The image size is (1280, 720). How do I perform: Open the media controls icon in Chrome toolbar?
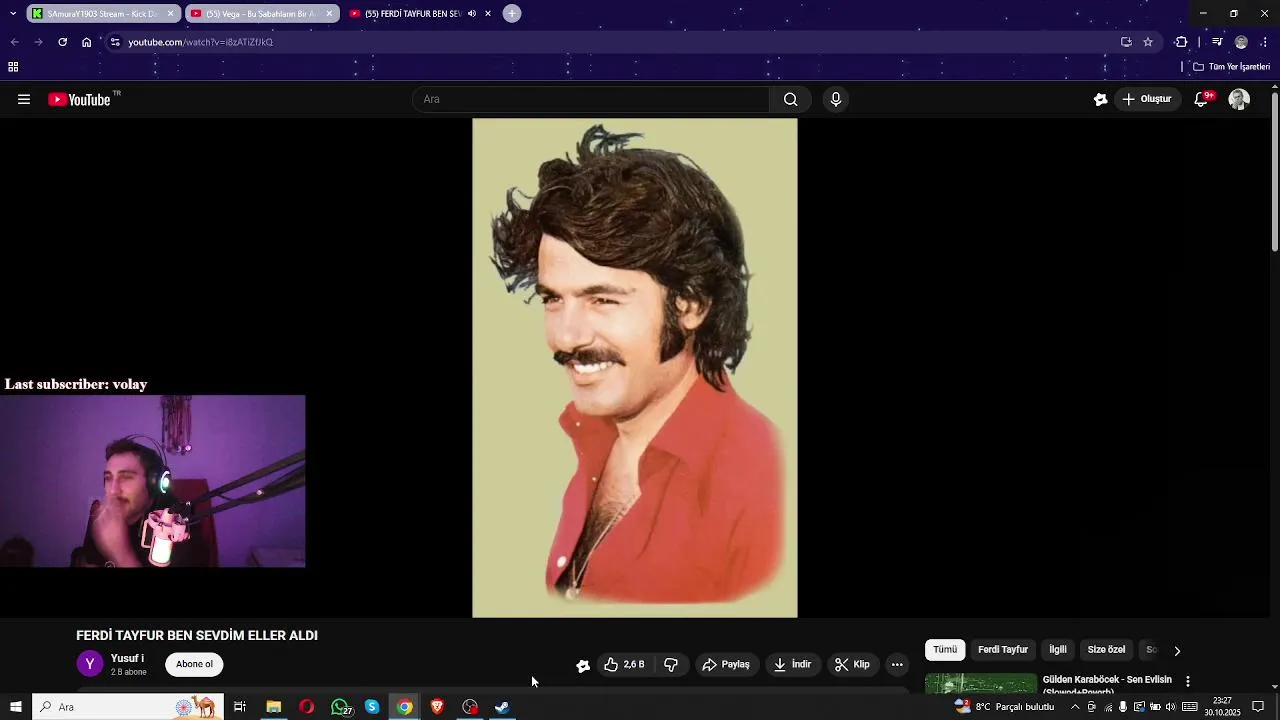(1217, 42)
